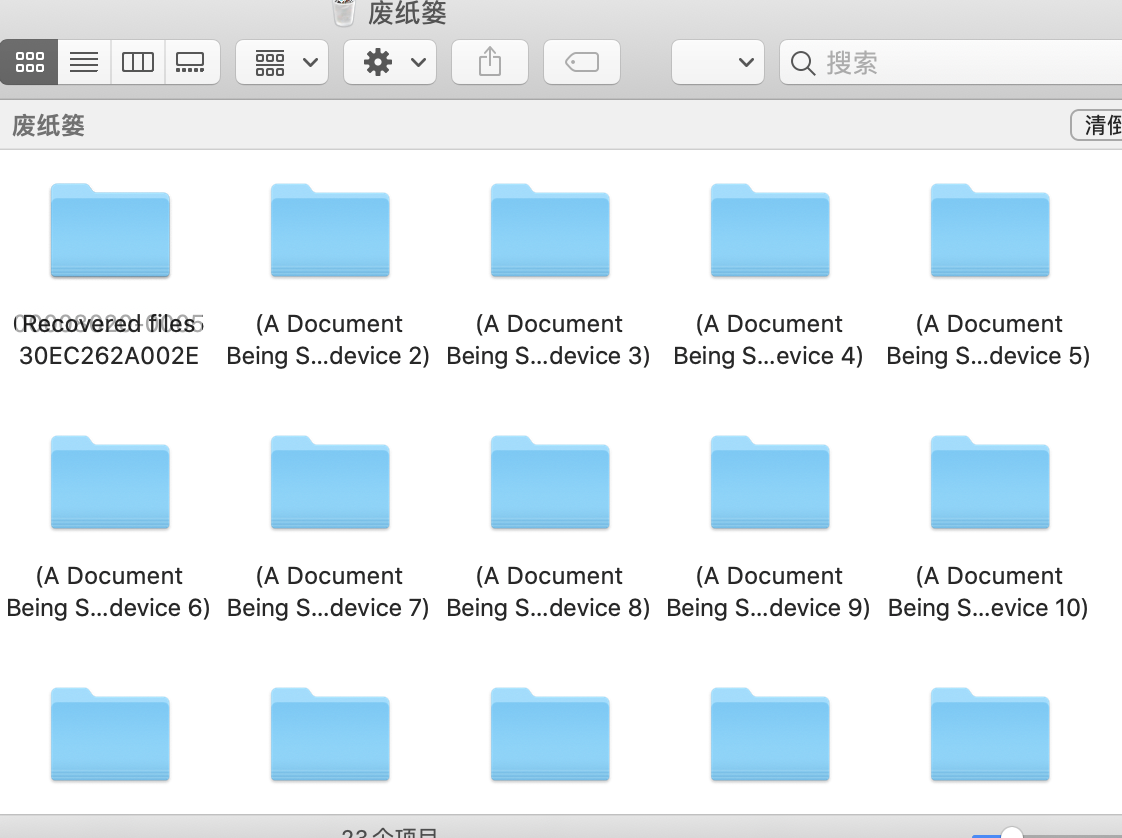The image size is (1122, 838).
Task: Select folder ending in device 10
Action: tap(990, 483)
